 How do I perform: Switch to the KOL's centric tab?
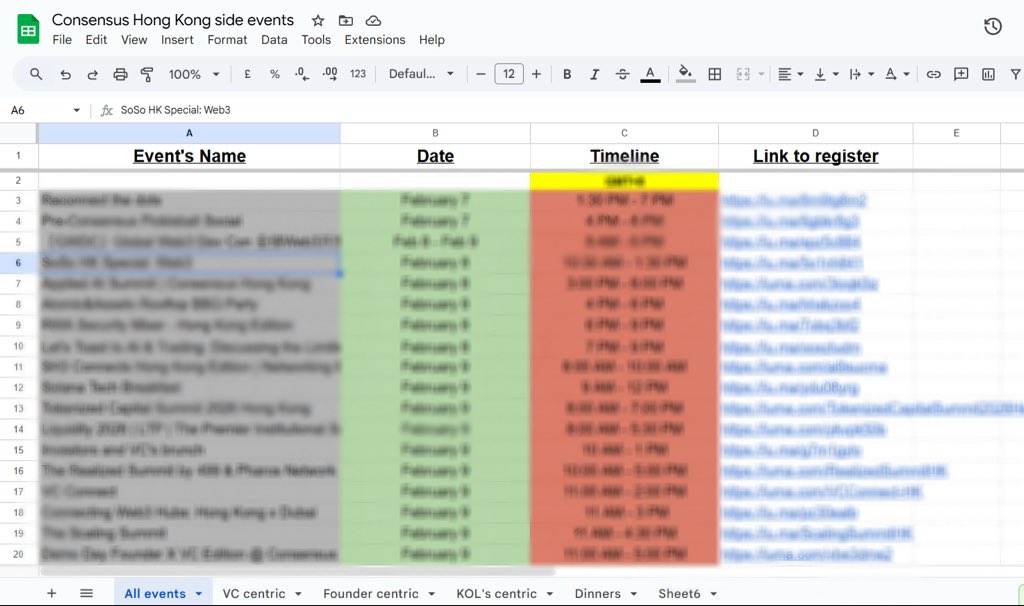(496, 594)
